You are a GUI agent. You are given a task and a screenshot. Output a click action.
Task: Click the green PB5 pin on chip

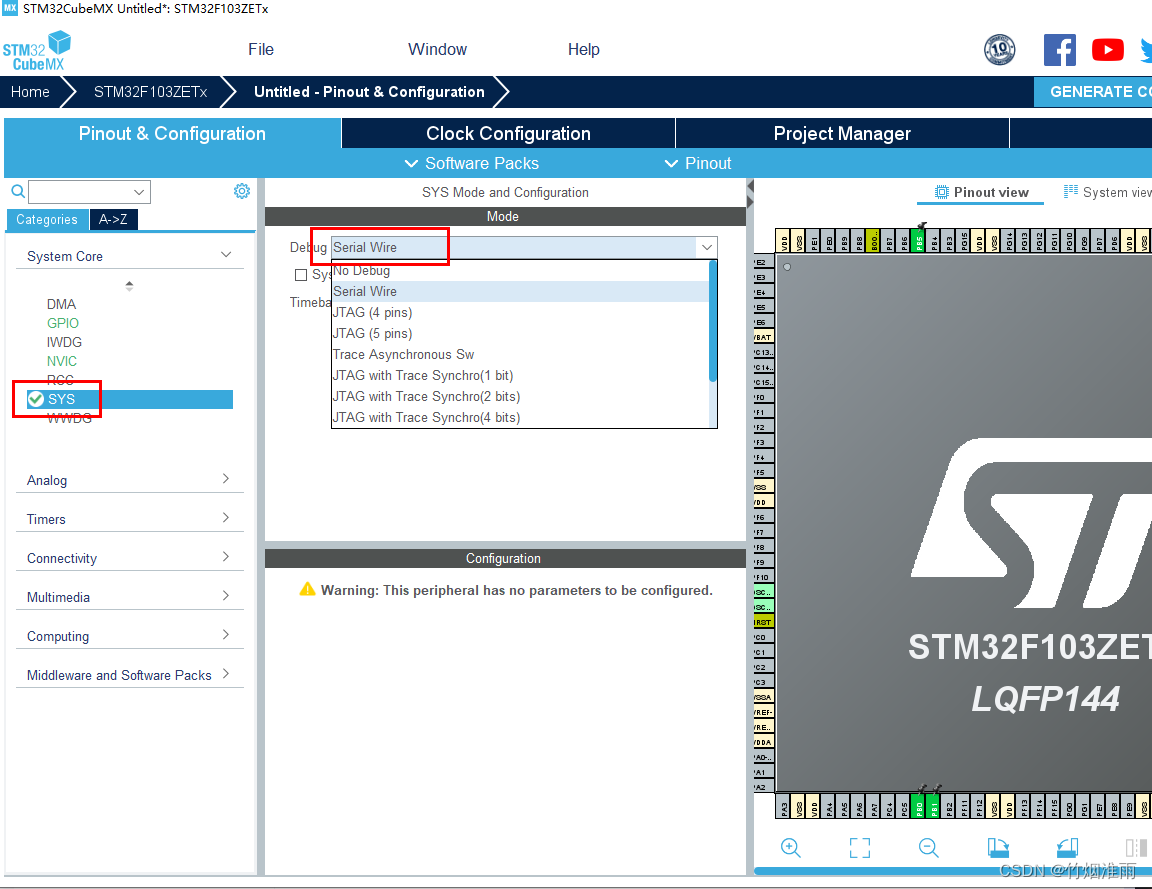(918, 240)
